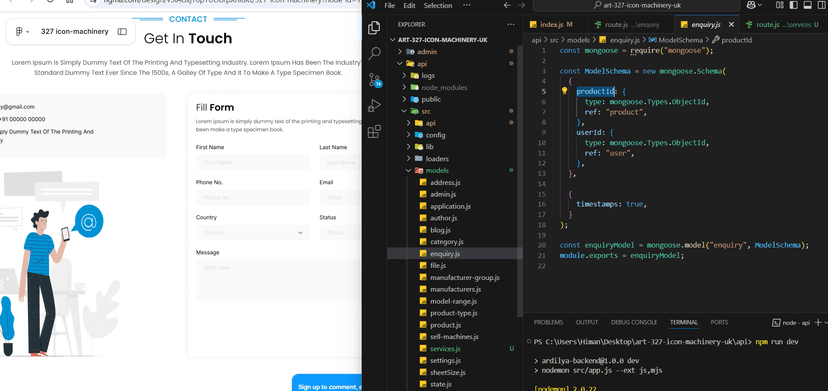Open Explorer views more actions ellipsis
Viewport: 828px width, 391px height.
click(511, 24)
